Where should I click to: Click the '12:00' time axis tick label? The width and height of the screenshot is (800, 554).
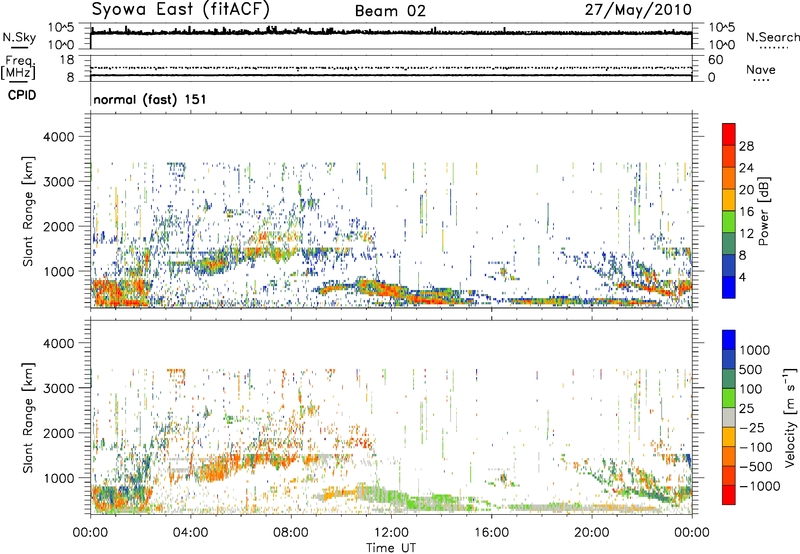391,533
